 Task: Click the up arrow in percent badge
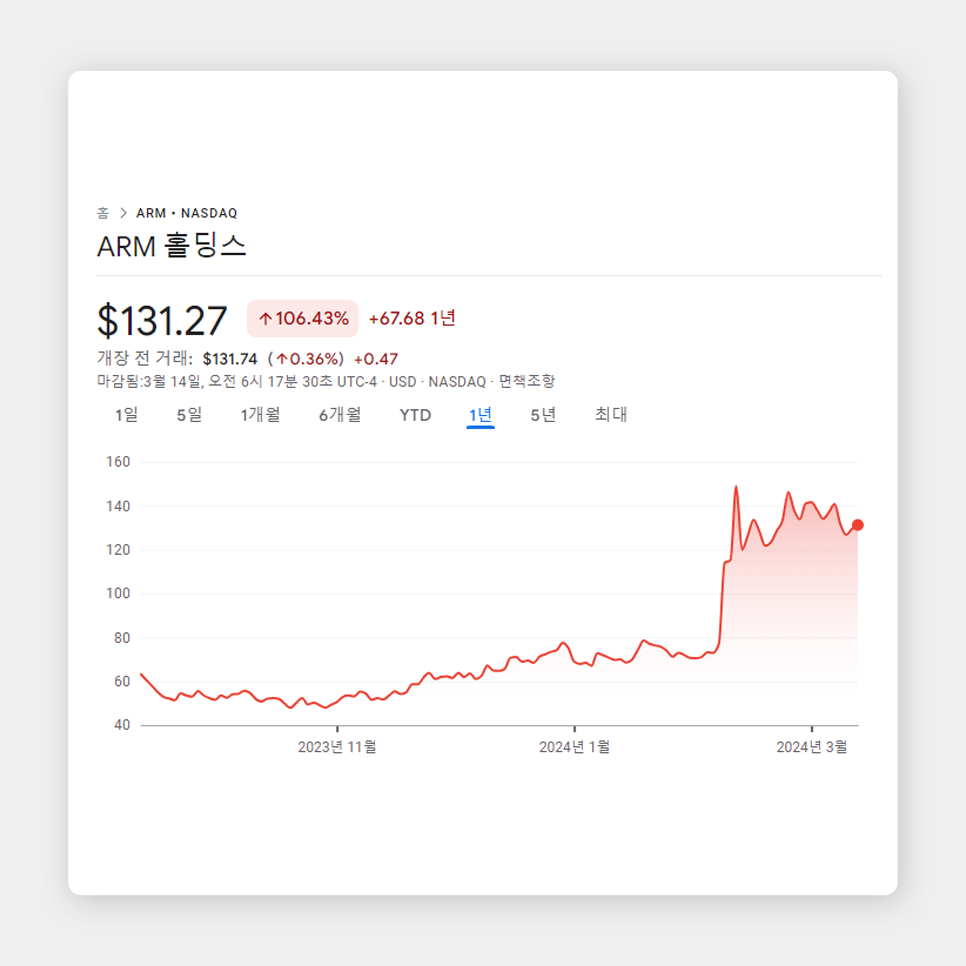[x=266, y=319]
